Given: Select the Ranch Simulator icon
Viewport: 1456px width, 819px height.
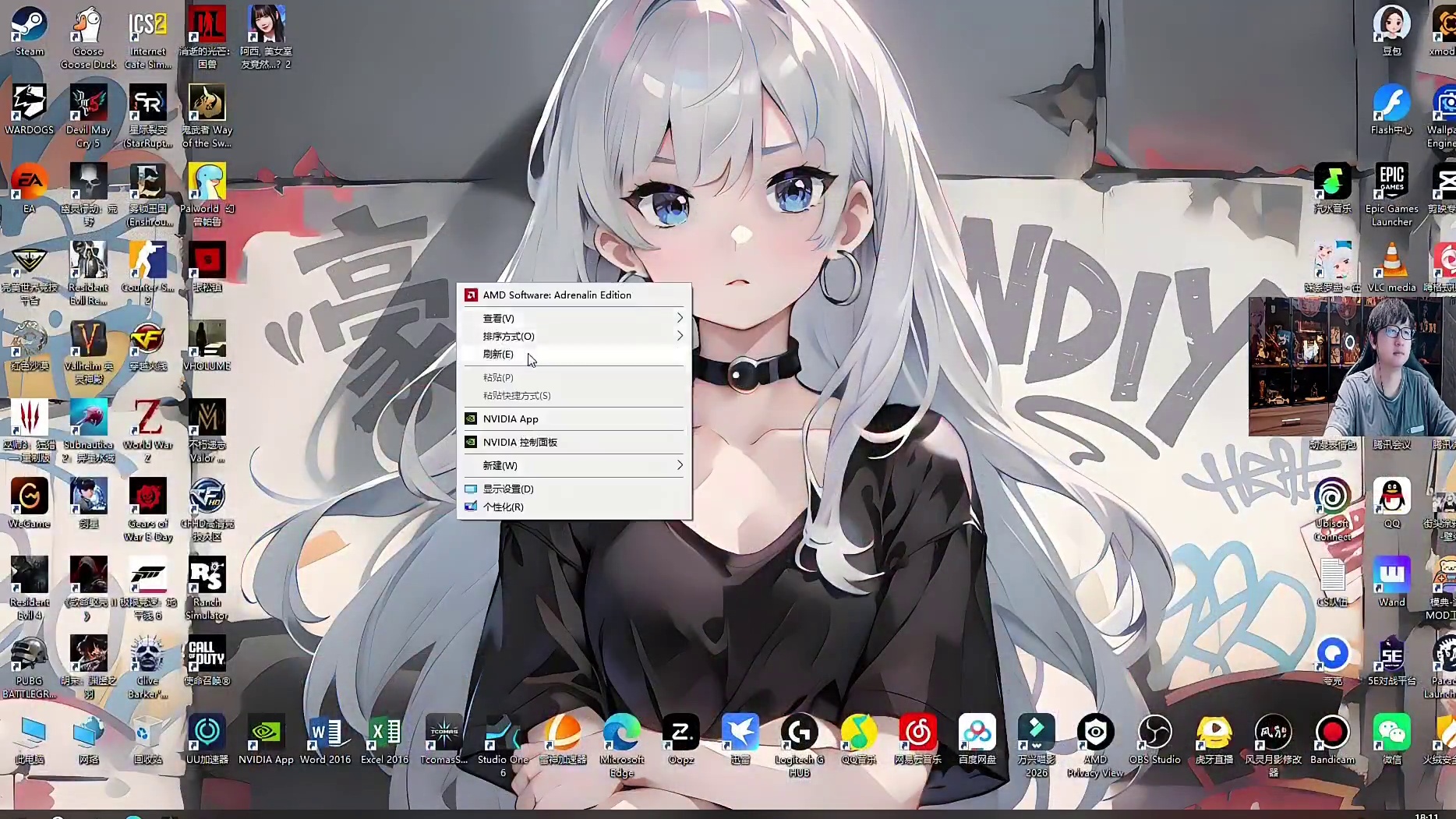Looking at the screenshot, I should click(x=207, y=588).
